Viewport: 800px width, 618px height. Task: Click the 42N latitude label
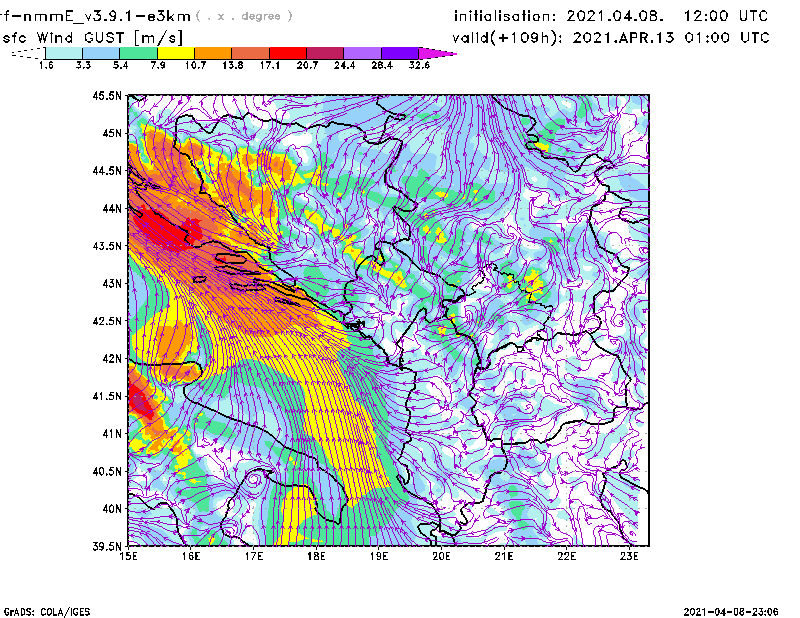coord(112,359)
